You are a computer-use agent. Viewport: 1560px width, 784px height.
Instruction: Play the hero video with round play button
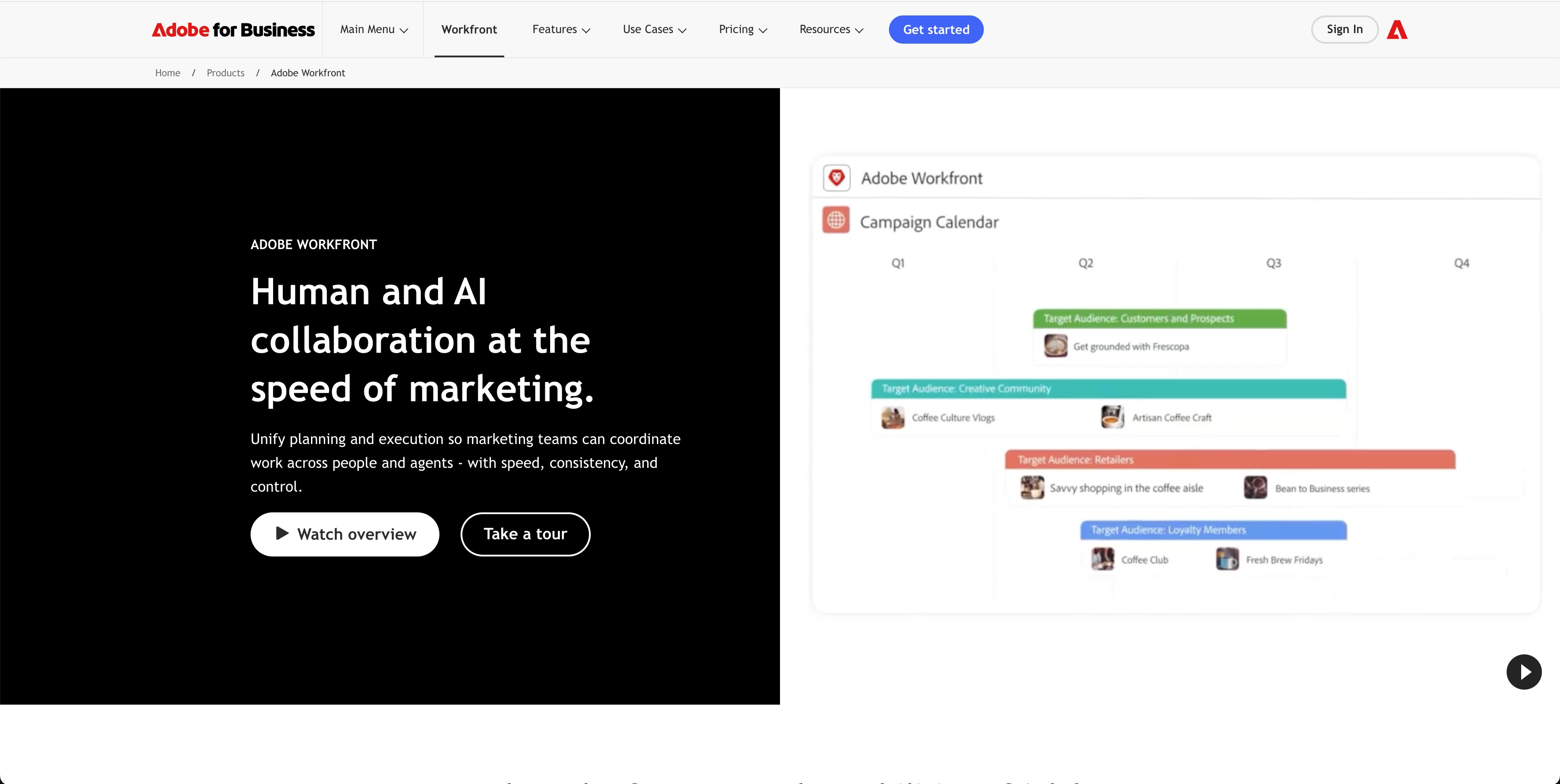point(1524,672)
